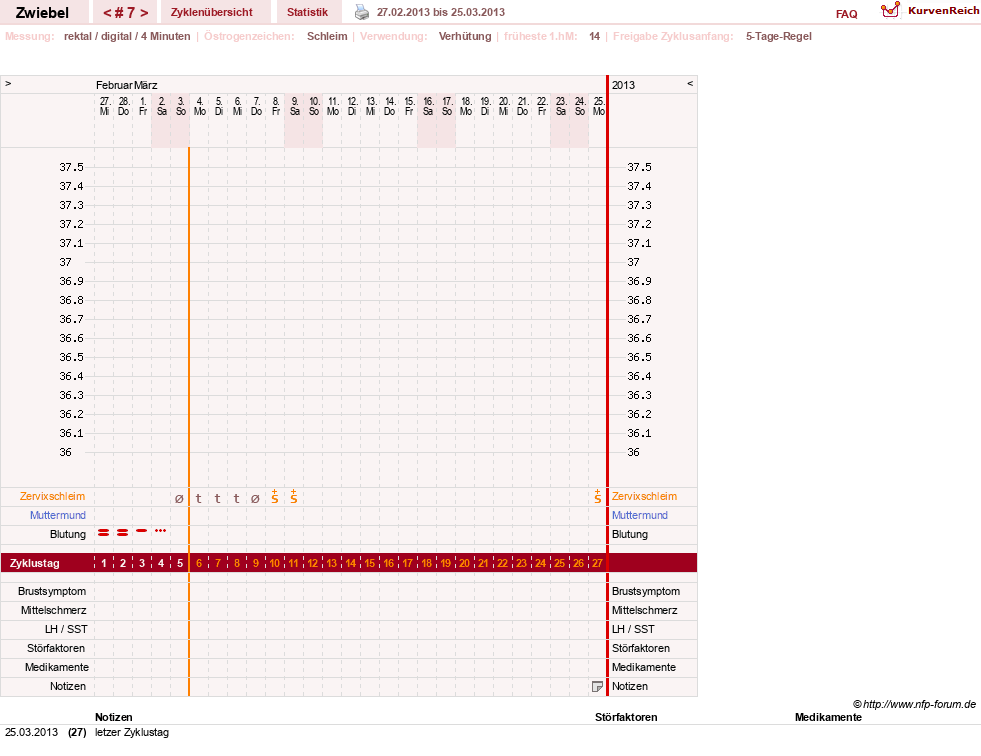
Task: Select cycle day 14 in Zyklustag bar
Action: [350, 563]
